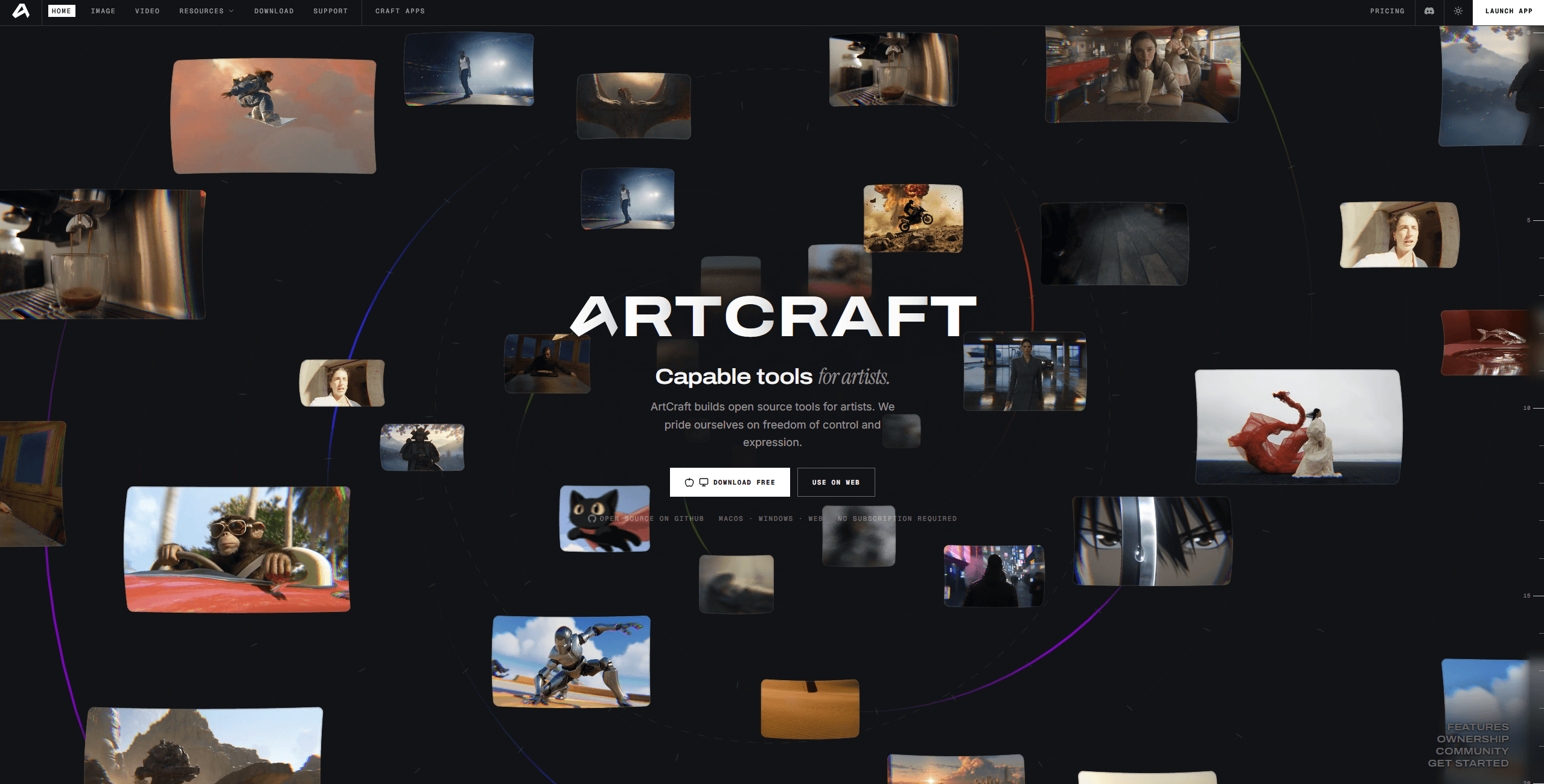Open the Support nav link
The height and width of the screenshot is (784, 1544).
tap(331, 11)
